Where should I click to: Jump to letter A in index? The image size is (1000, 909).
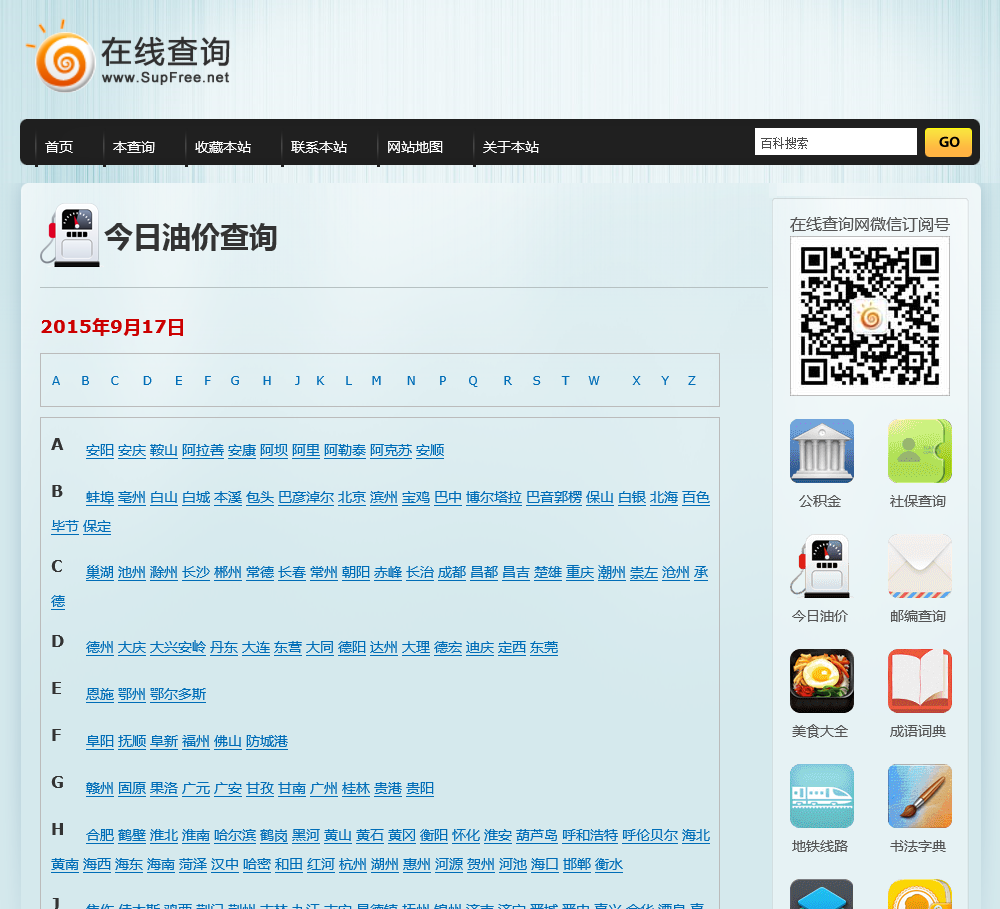coord(56,381)
